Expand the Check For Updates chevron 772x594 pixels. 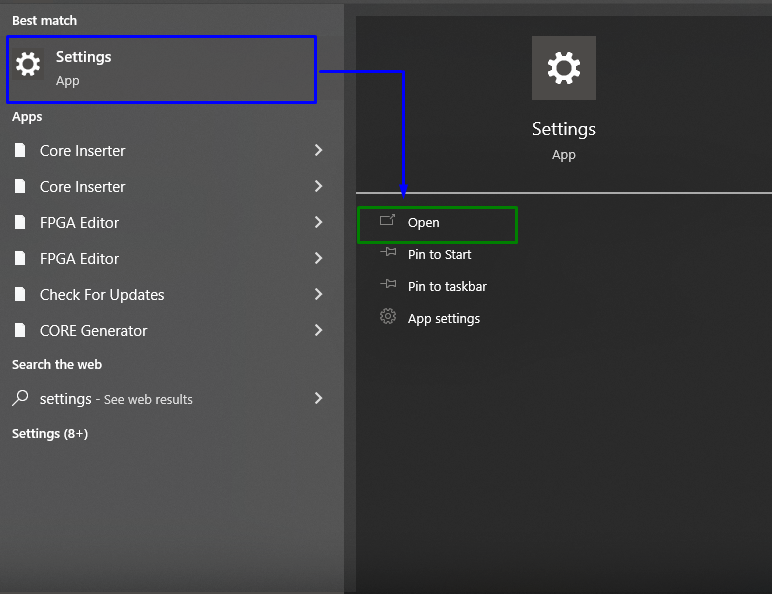click(319, 294)
